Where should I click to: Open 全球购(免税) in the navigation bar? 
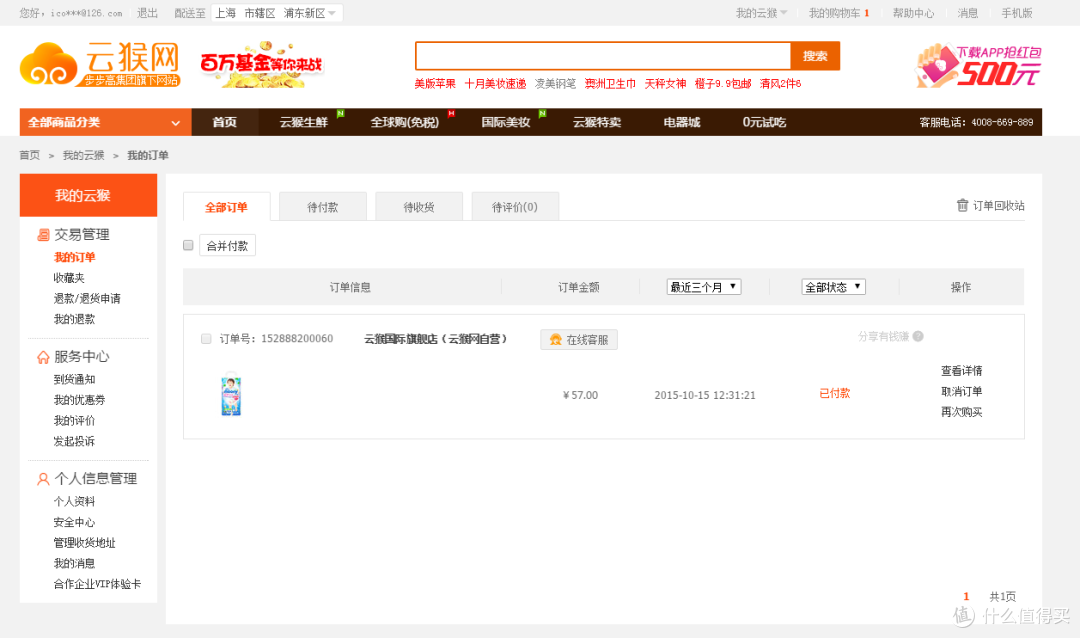point(404,122)
